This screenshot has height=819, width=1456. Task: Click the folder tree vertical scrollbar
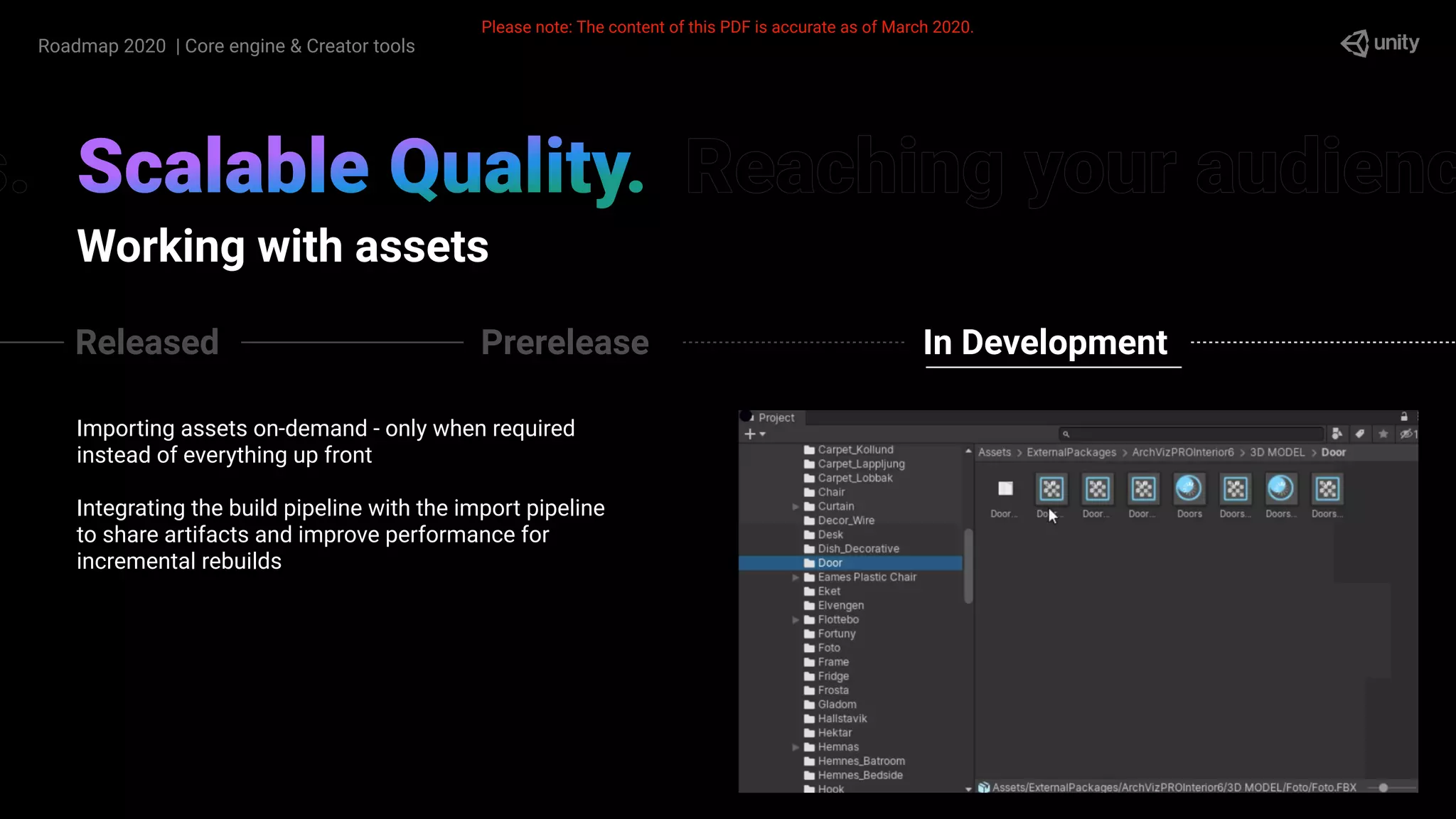tap(968, 567)
